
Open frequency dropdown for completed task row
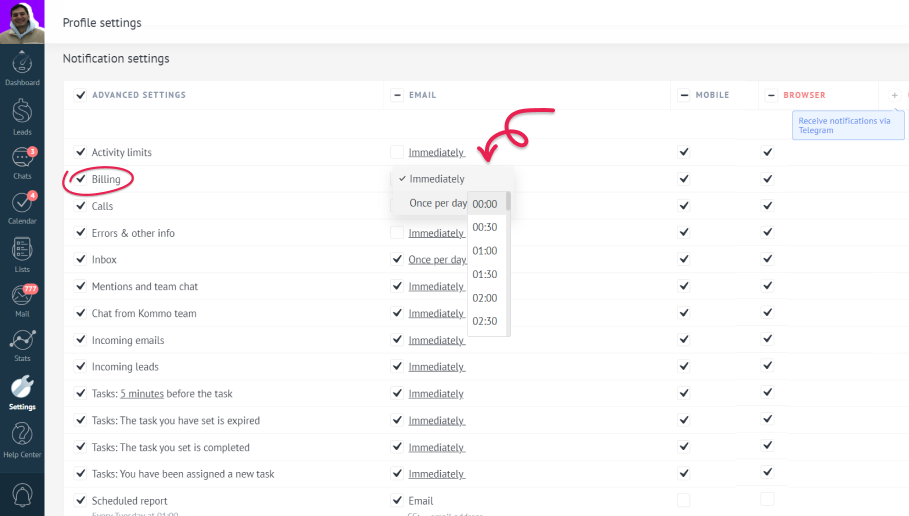tap(437, 447)
